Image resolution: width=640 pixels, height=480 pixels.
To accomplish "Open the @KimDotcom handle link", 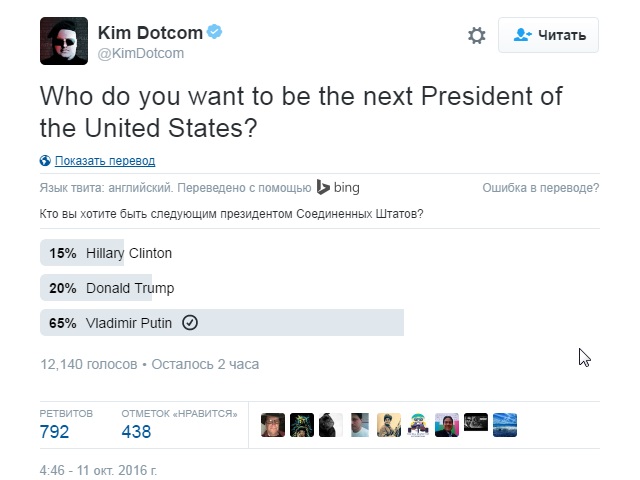I will point(141,53).
